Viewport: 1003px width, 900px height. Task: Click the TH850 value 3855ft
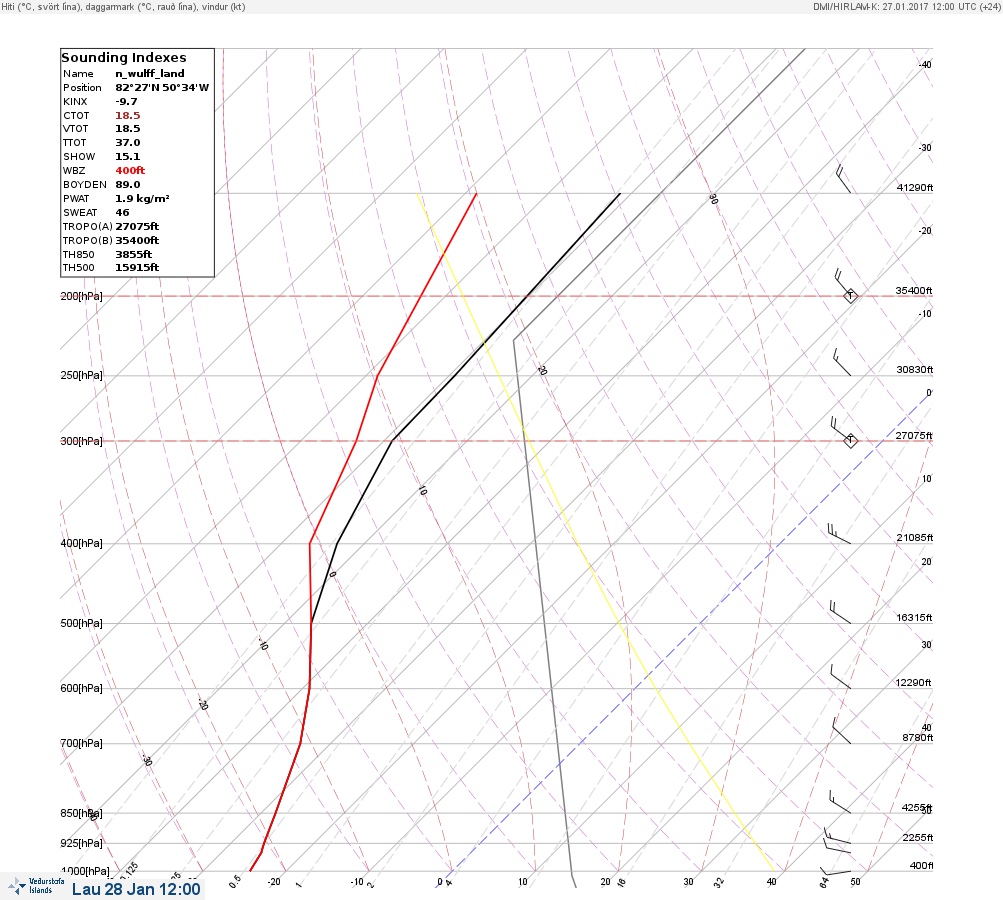coord(134,255)
